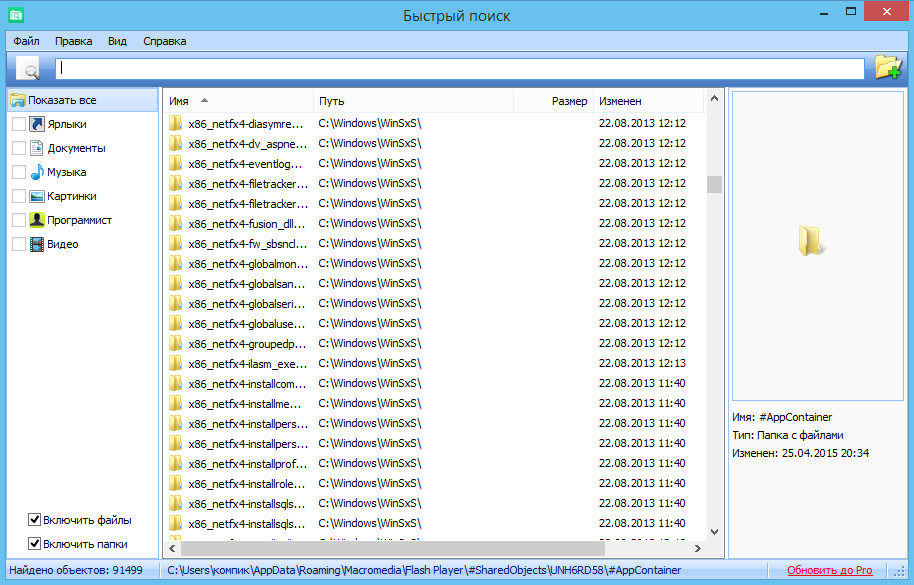
Task: Click folder icon of x86_netfx4-globaluse… row
Action: [x=175, y=323]
